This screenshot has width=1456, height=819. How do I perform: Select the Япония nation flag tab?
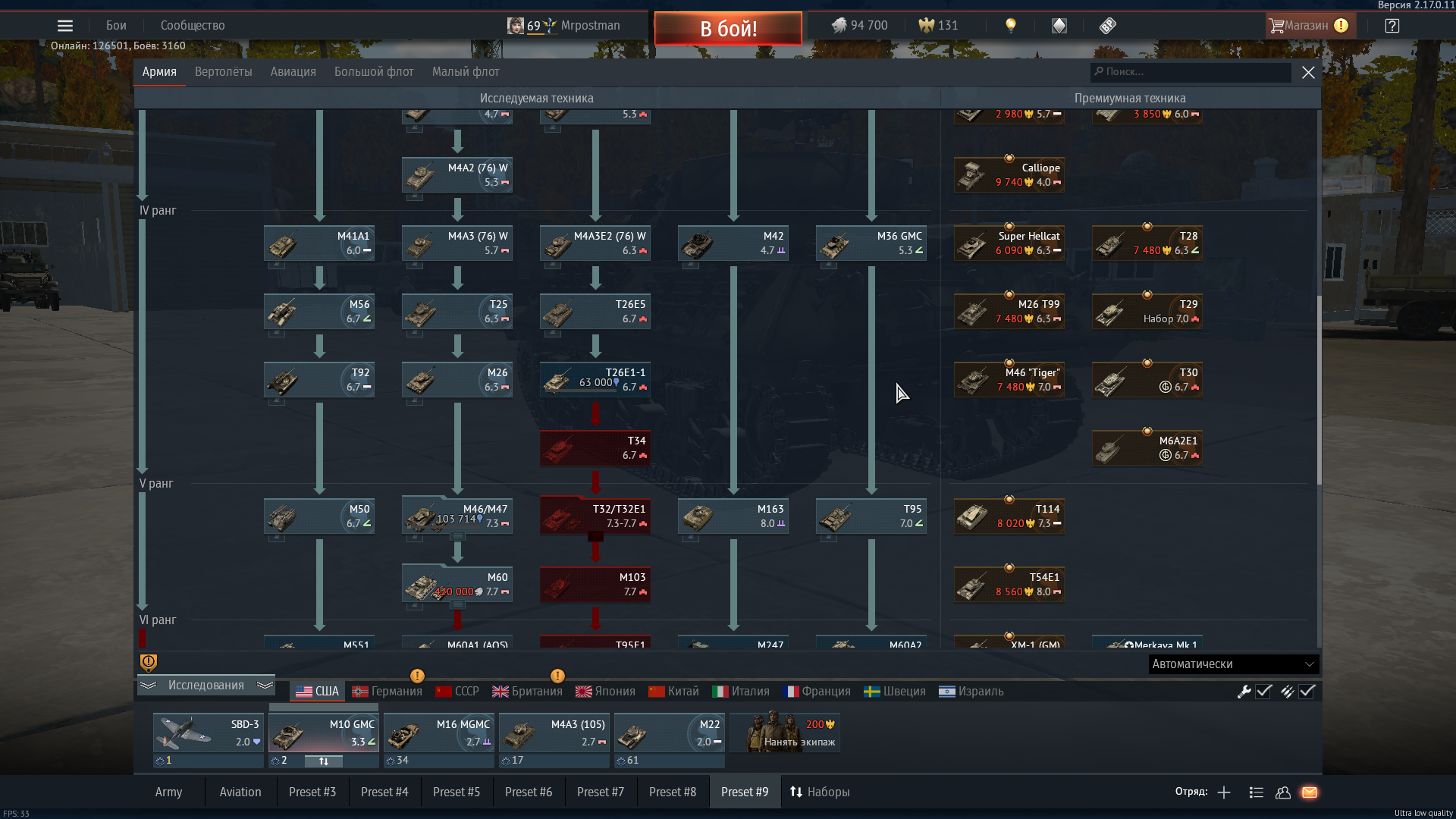tap(605, 692)
